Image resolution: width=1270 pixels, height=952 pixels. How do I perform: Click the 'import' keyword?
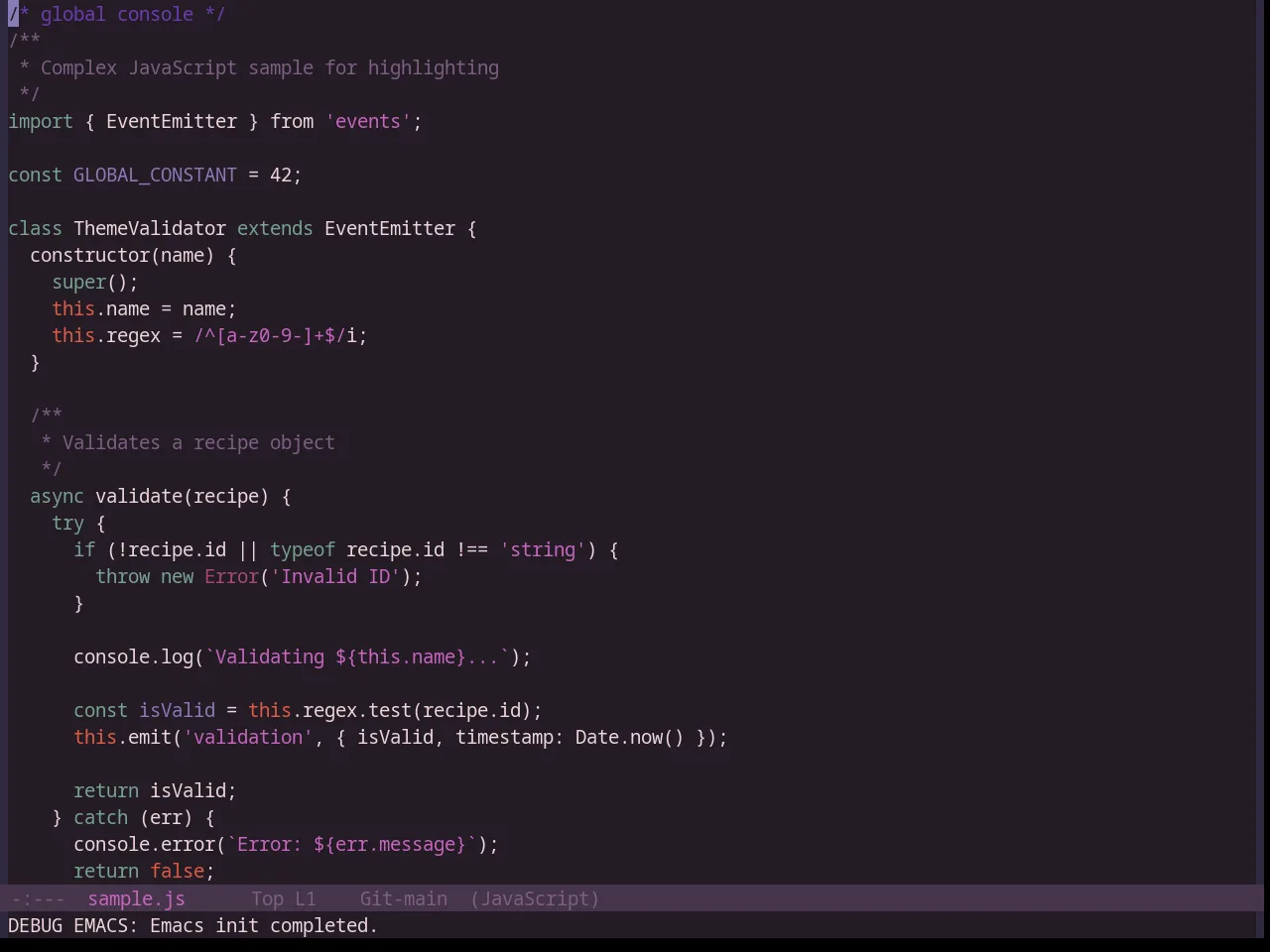(x=41, y=121)
